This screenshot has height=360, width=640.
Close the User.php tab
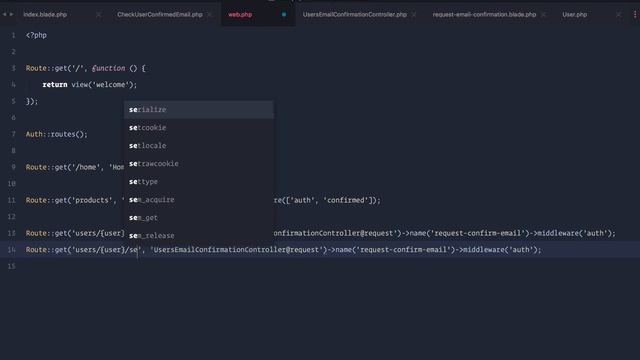(x=618, y=15)
